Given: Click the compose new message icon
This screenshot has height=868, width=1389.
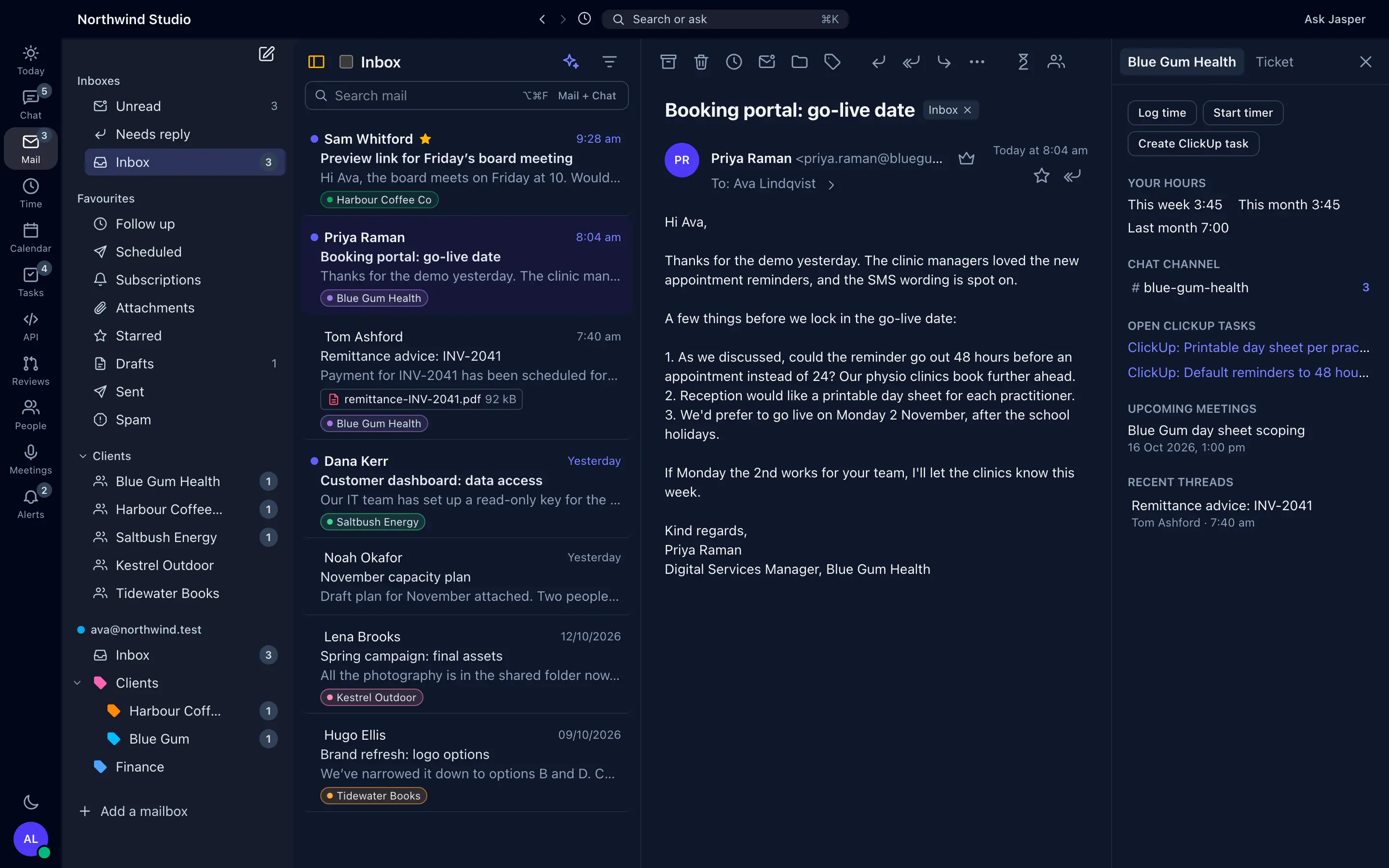Looking at the screenshot, I should click(266, 54).
